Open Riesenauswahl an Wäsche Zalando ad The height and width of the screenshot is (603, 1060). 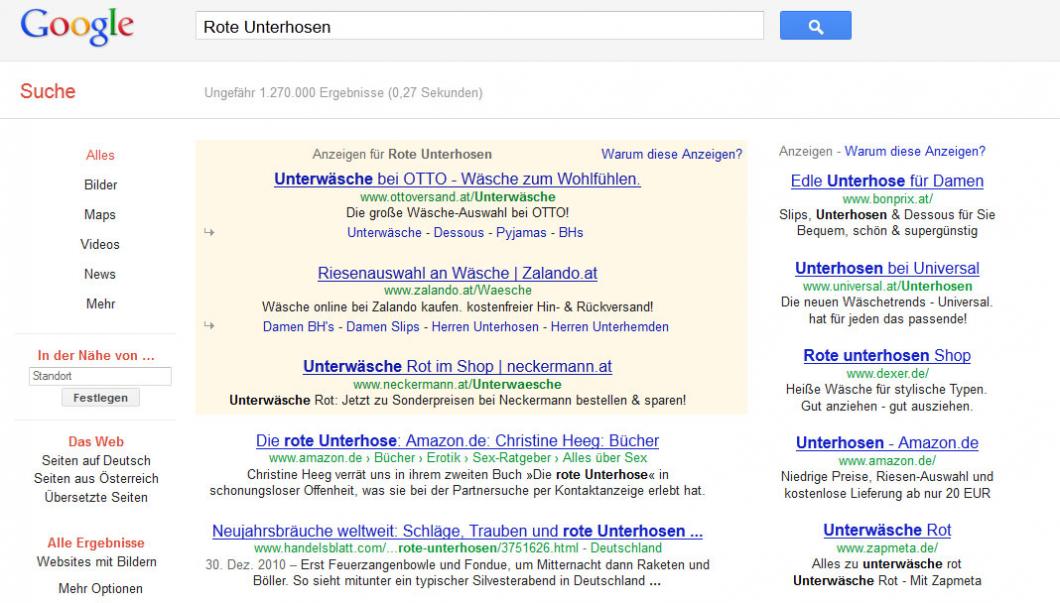coord(457,273)
